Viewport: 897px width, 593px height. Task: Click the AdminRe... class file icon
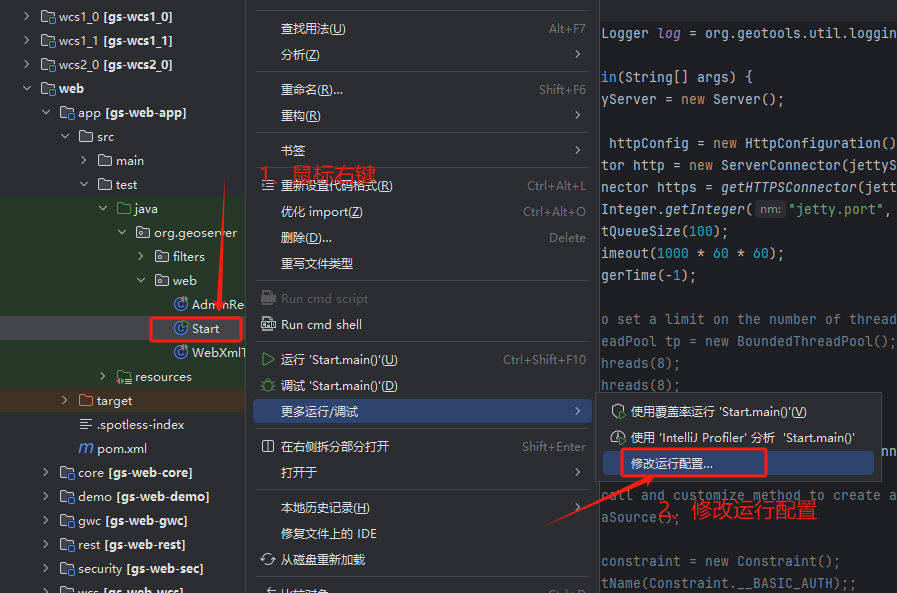coord(181,304)
